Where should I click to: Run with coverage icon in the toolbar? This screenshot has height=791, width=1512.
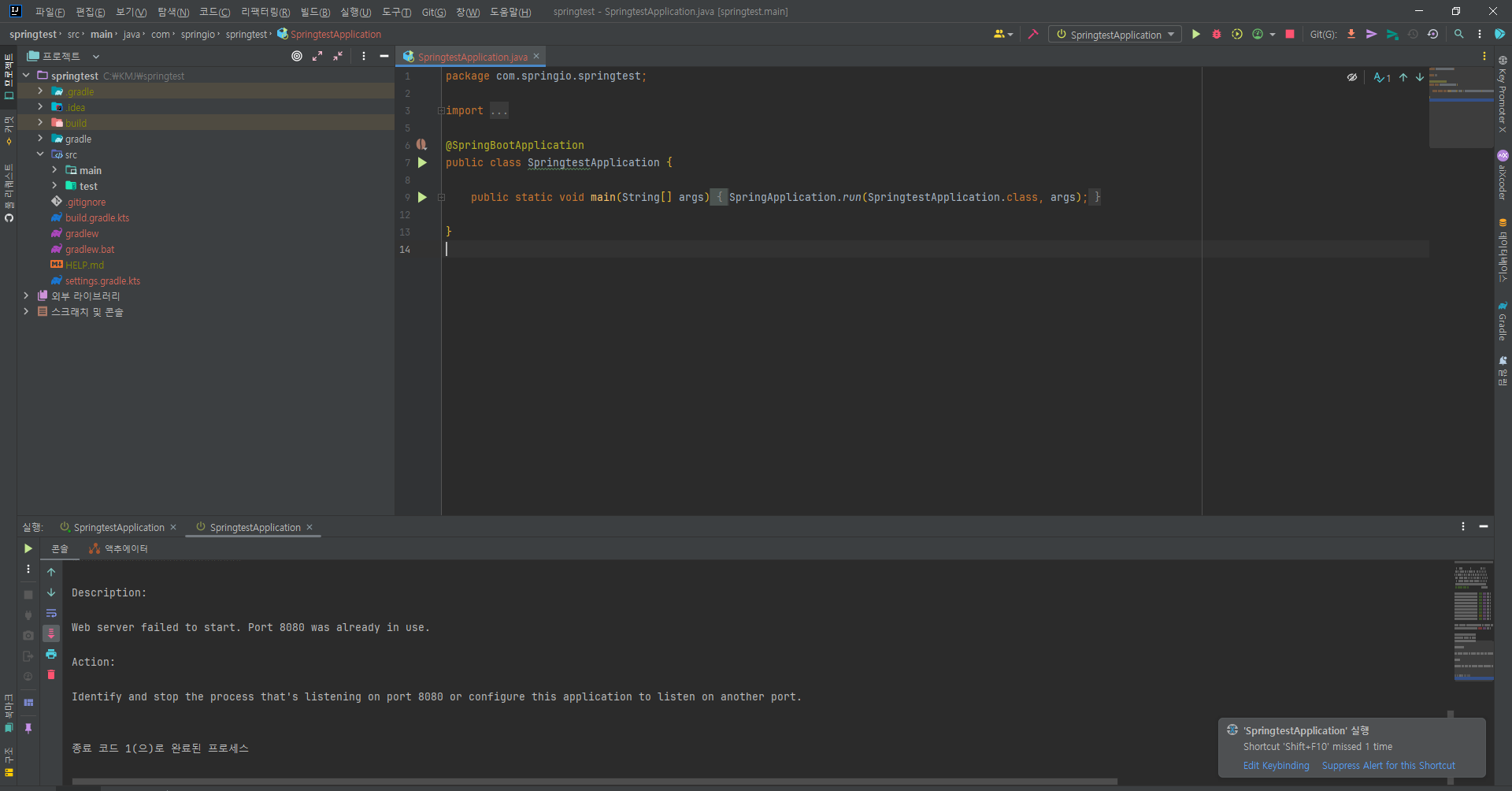coord(1237,35)
